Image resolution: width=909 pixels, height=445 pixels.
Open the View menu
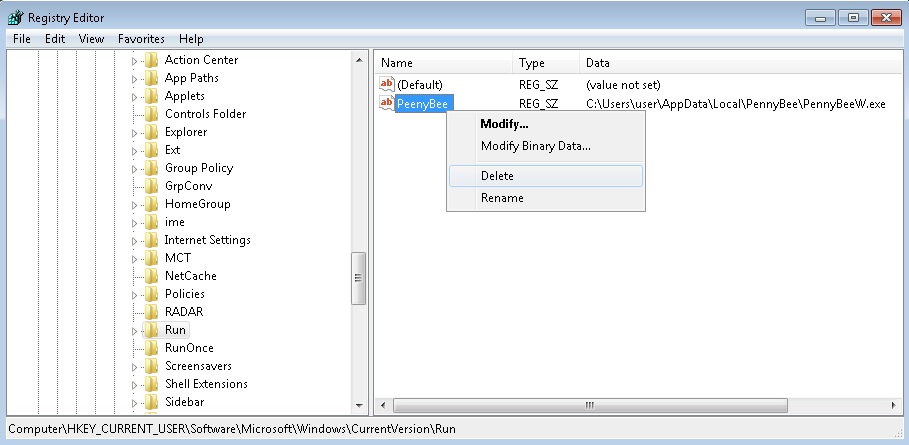[92, 39]
